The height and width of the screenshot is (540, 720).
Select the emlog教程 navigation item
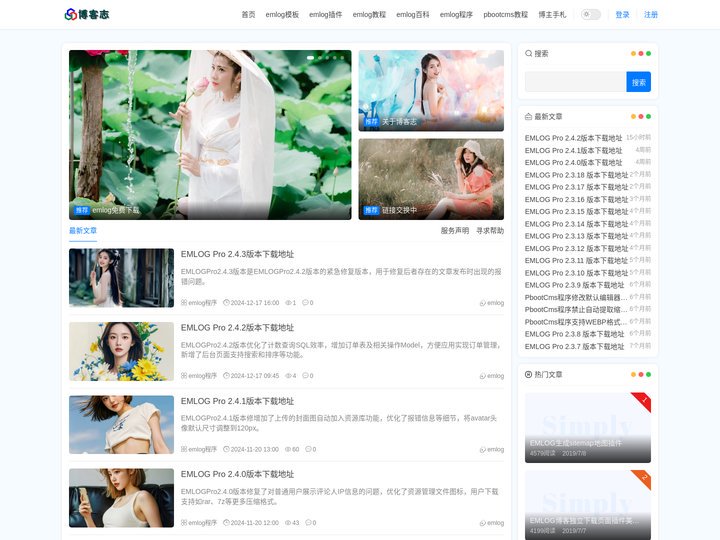(x=369, y=14)
